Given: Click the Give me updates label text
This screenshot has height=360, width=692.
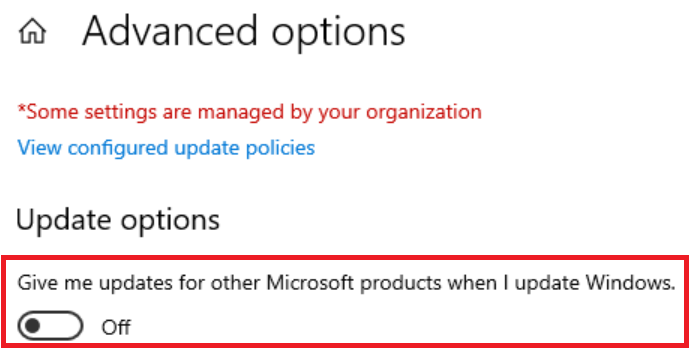Looking at the screenshot, I should pyautogui.click(x=346, y=283).
